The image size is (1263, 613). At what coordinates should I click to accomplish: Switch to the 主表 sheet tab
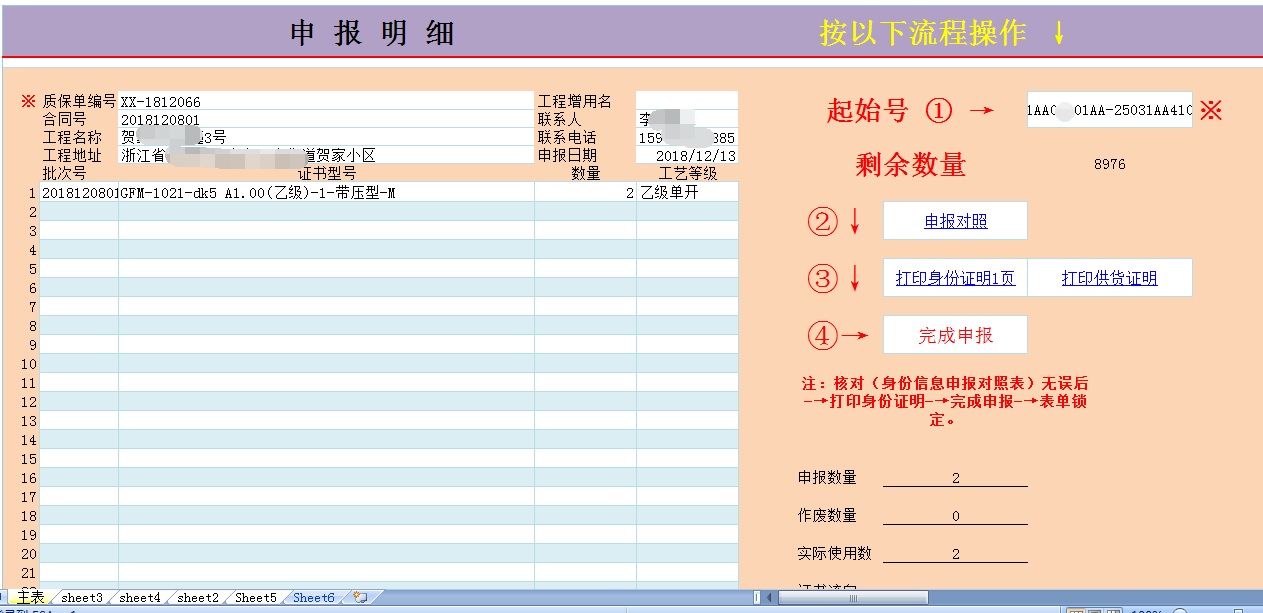[x=30, y=598]
